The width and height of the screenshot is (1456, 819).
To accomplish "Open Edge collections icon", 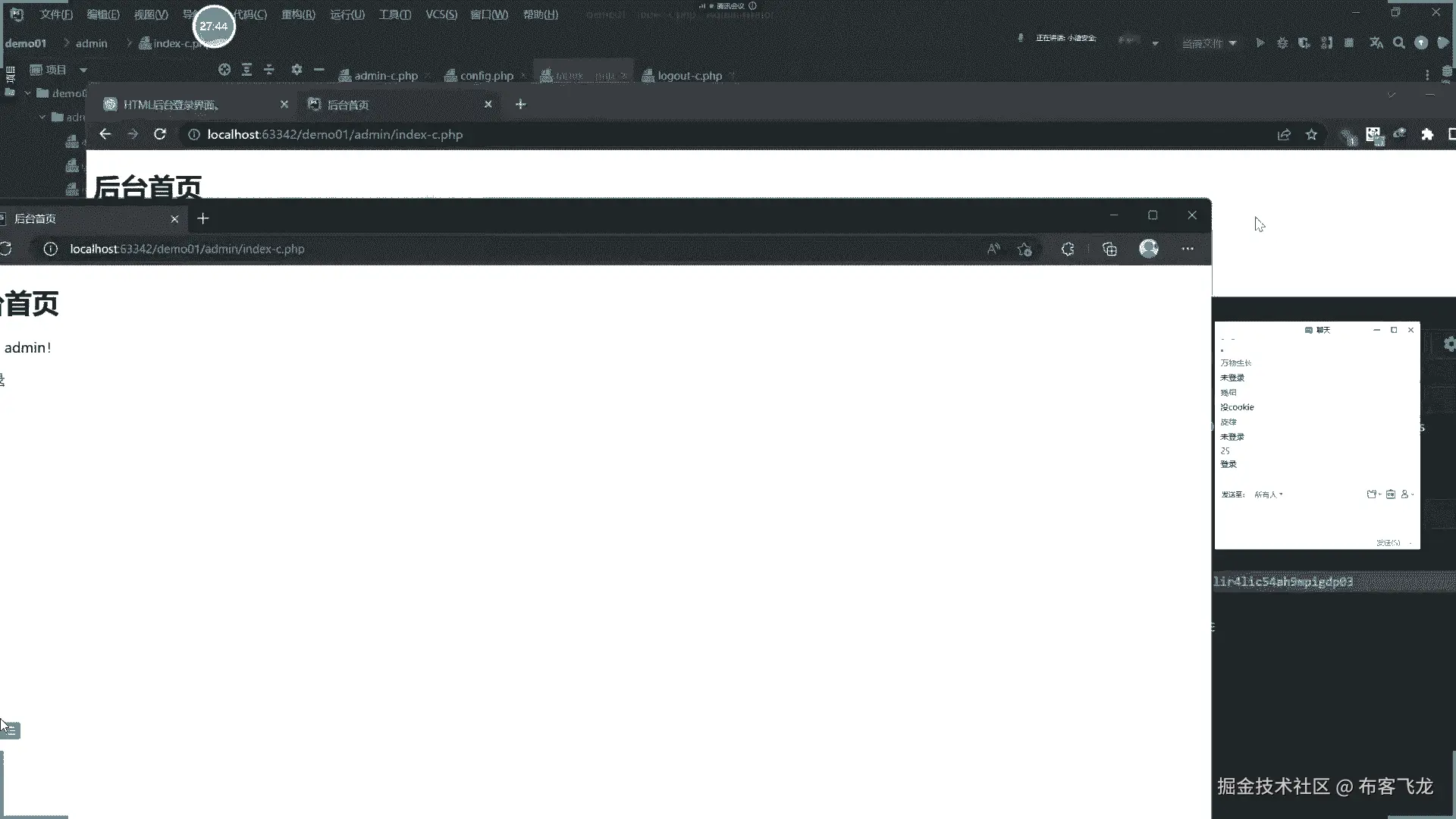I will click(1109, 249).
